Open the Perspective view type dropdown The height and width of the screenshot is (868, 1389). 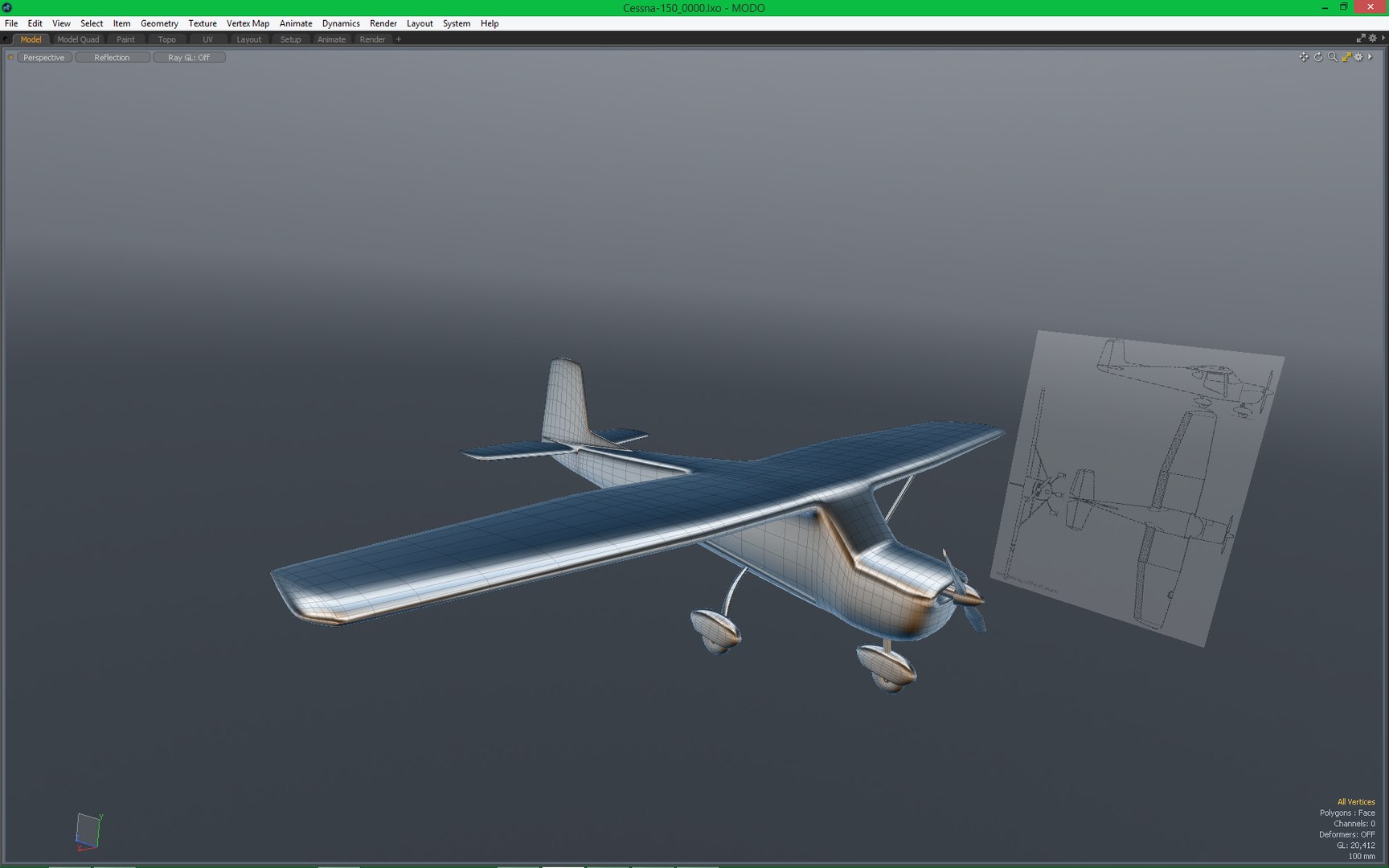click(44, 58)
